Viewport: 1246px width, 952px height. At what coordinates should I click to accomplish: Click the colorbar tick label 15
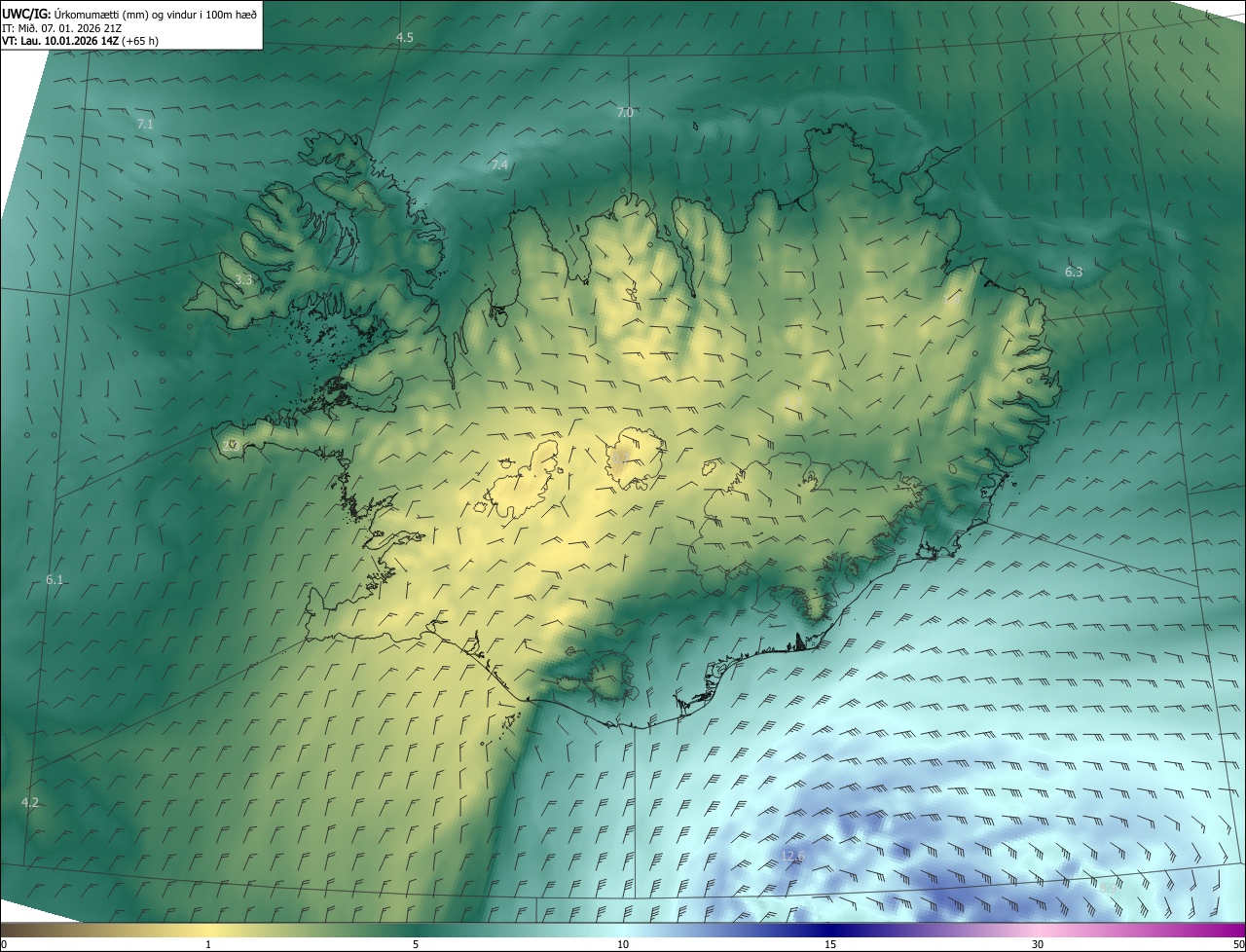[x=830, y=944]
